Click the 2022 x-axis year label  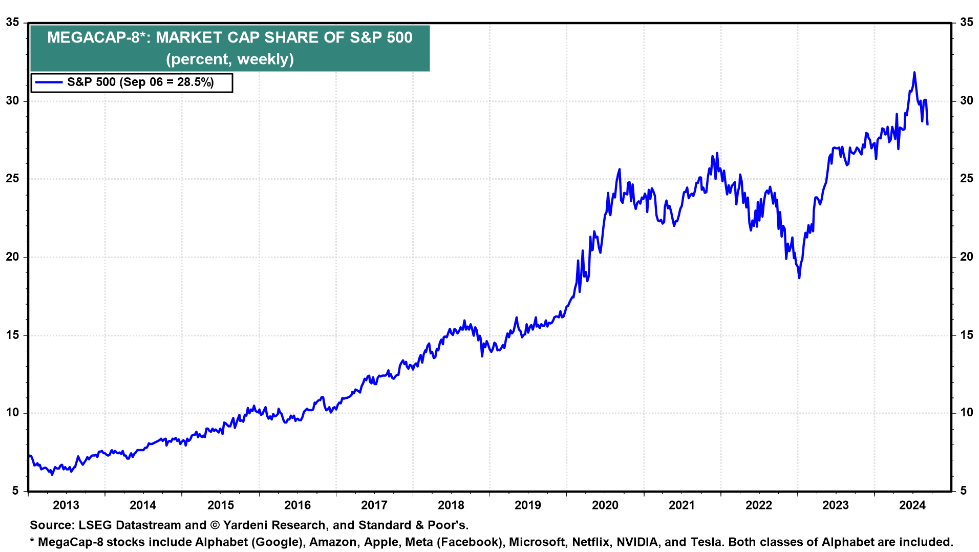[761, 504]
